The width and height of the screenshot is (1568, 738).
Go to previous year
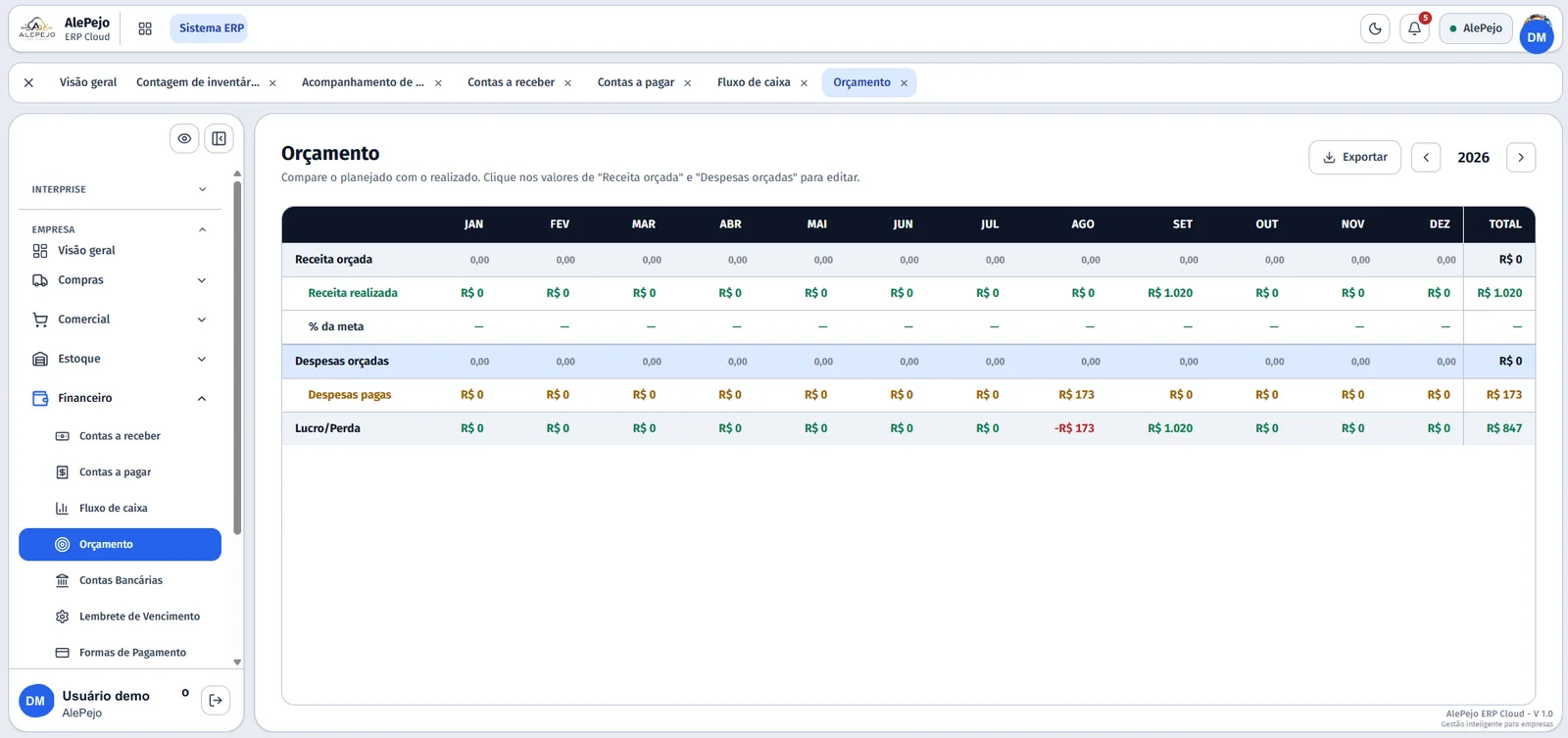pos(1426,157)
